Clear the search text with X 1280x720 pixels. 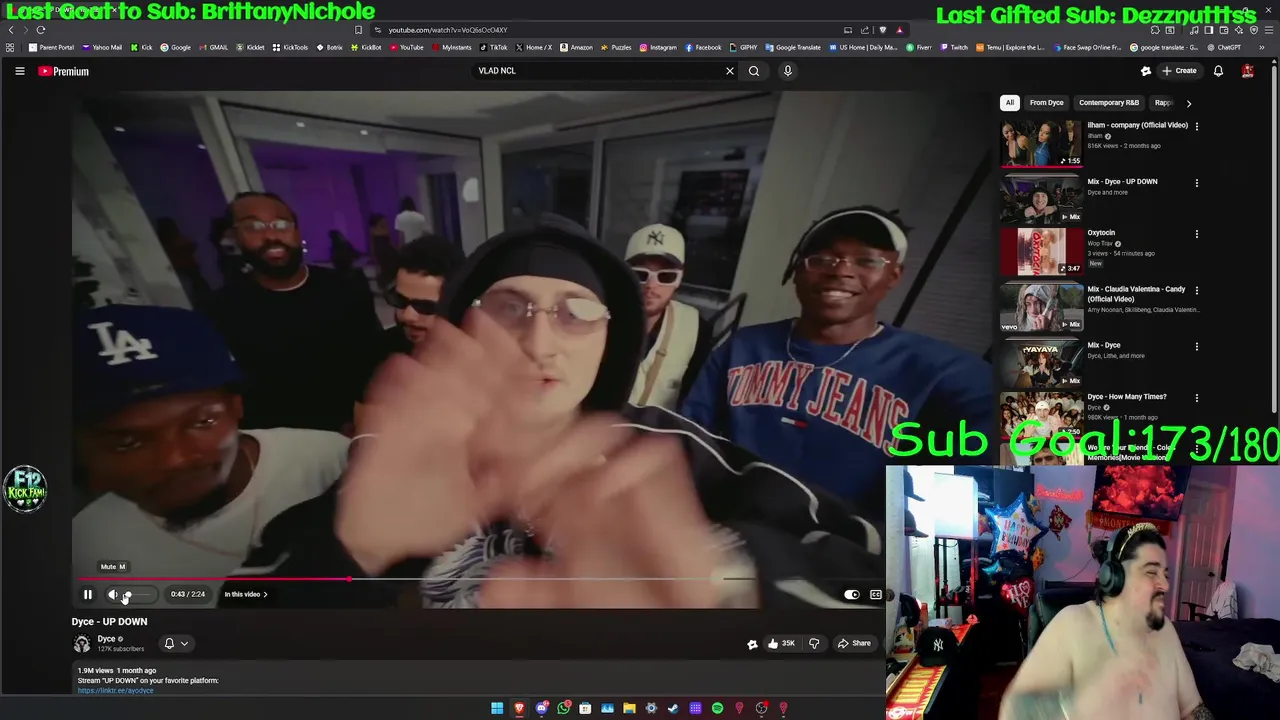tap(730, 71)
